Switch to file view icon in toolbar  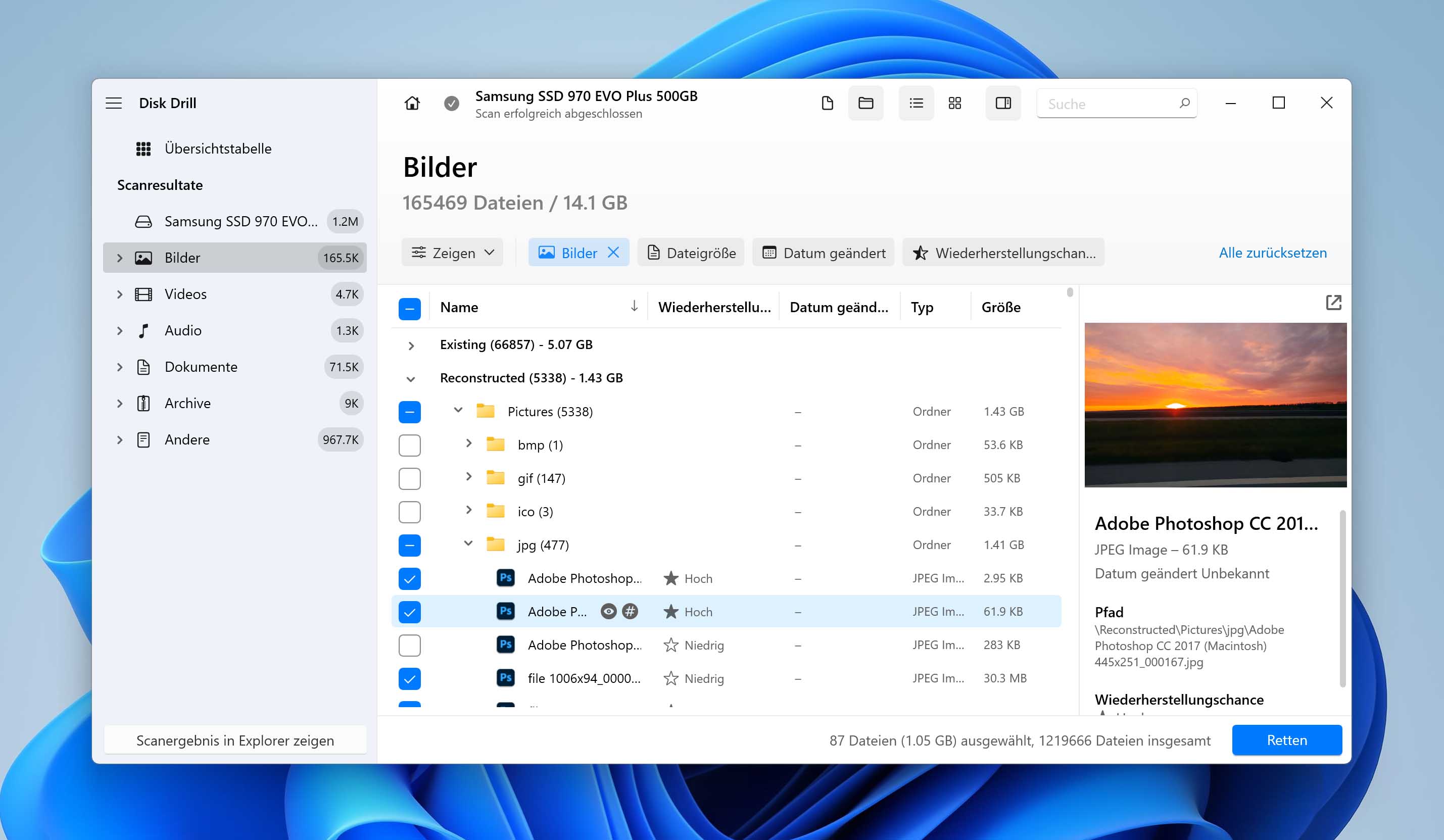[x=827, y=103]
